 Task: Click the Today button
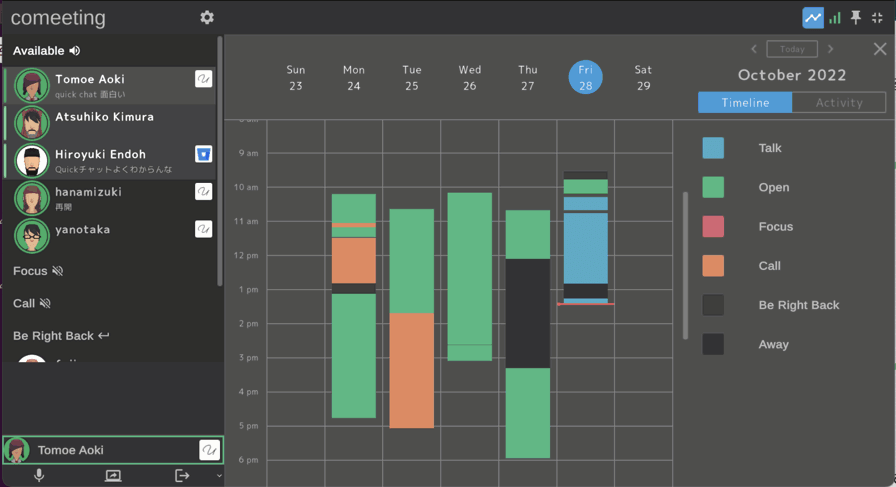tap(792, 49)
